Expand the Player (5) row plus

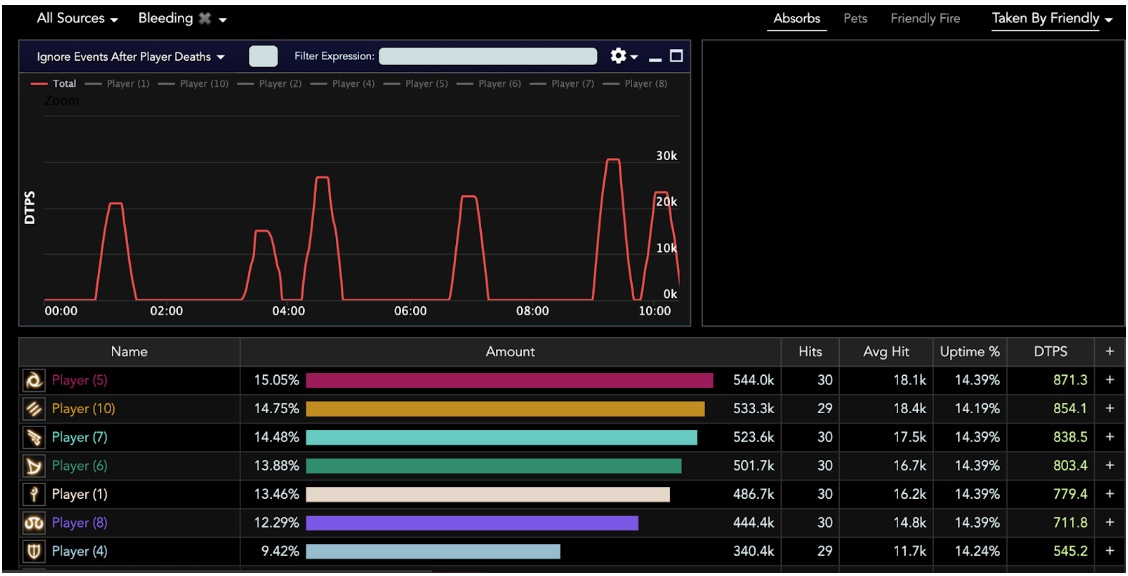[1110, 380]
